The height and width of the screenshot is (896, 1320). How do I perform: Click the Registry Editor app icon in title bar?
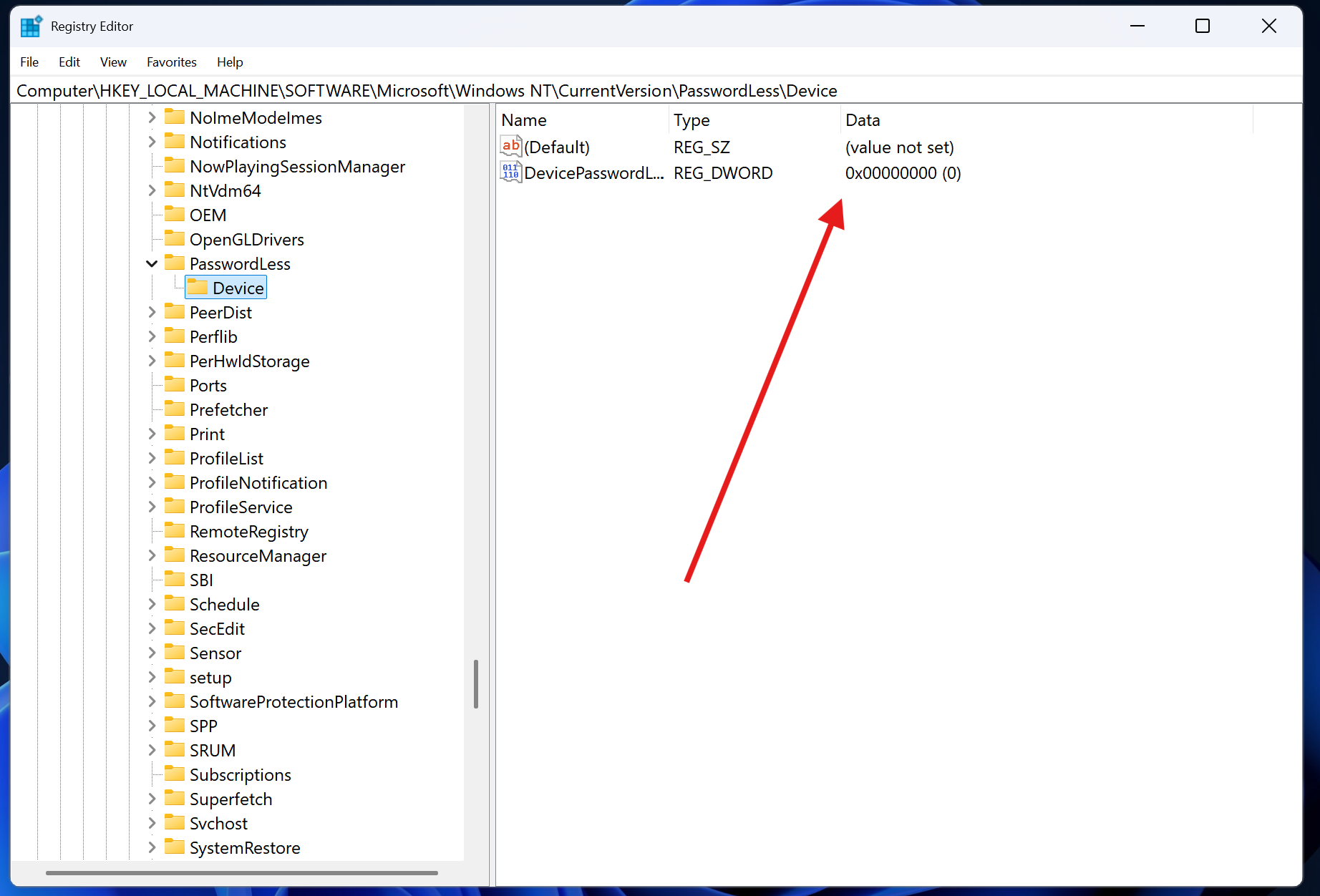click(x=31, y=26)
